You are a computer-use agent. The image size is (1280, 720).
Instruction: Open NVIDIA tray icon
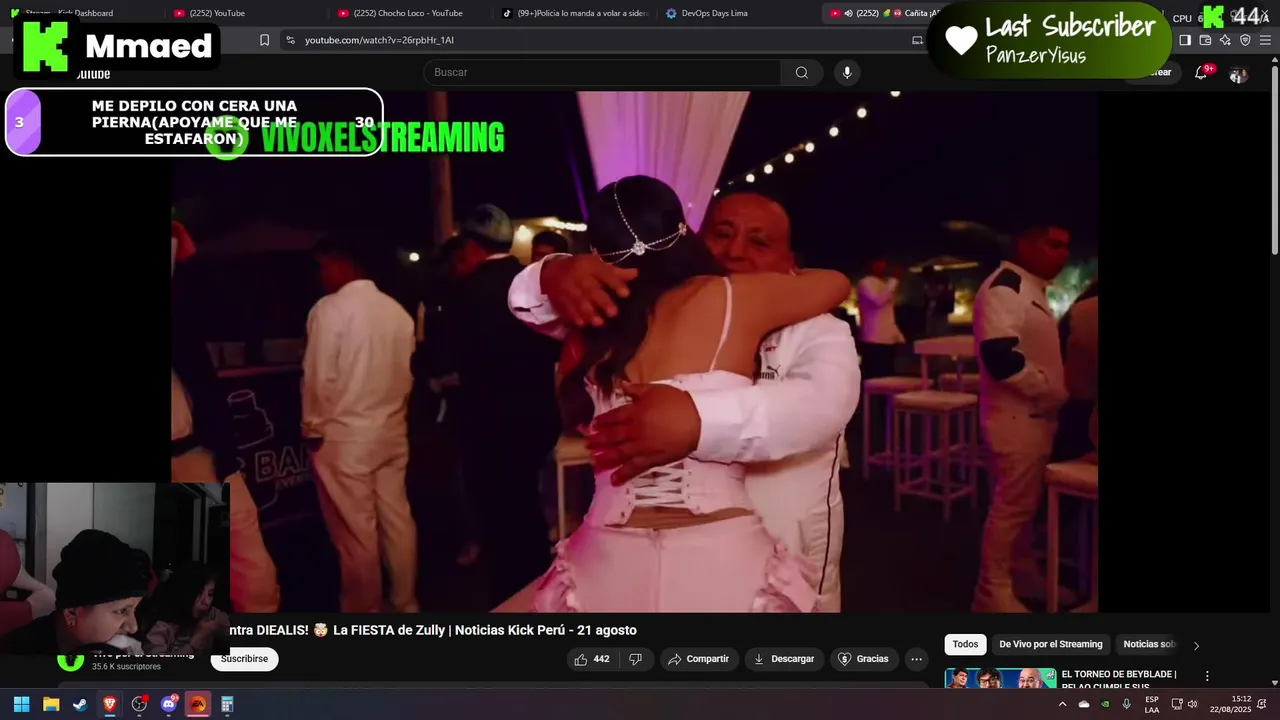(x=1105, y=705)
